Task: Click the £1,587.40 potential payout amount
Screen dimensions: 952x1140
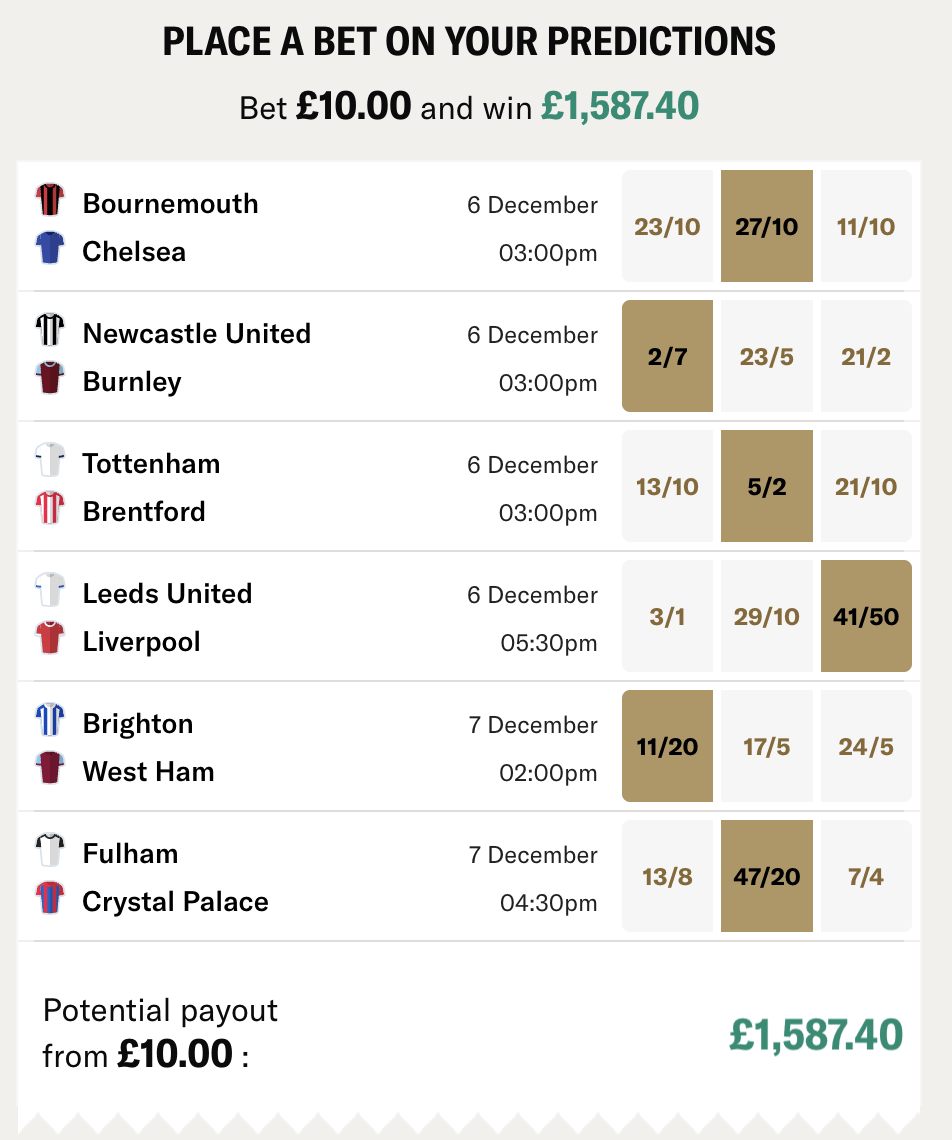Action: [843, 1037]
